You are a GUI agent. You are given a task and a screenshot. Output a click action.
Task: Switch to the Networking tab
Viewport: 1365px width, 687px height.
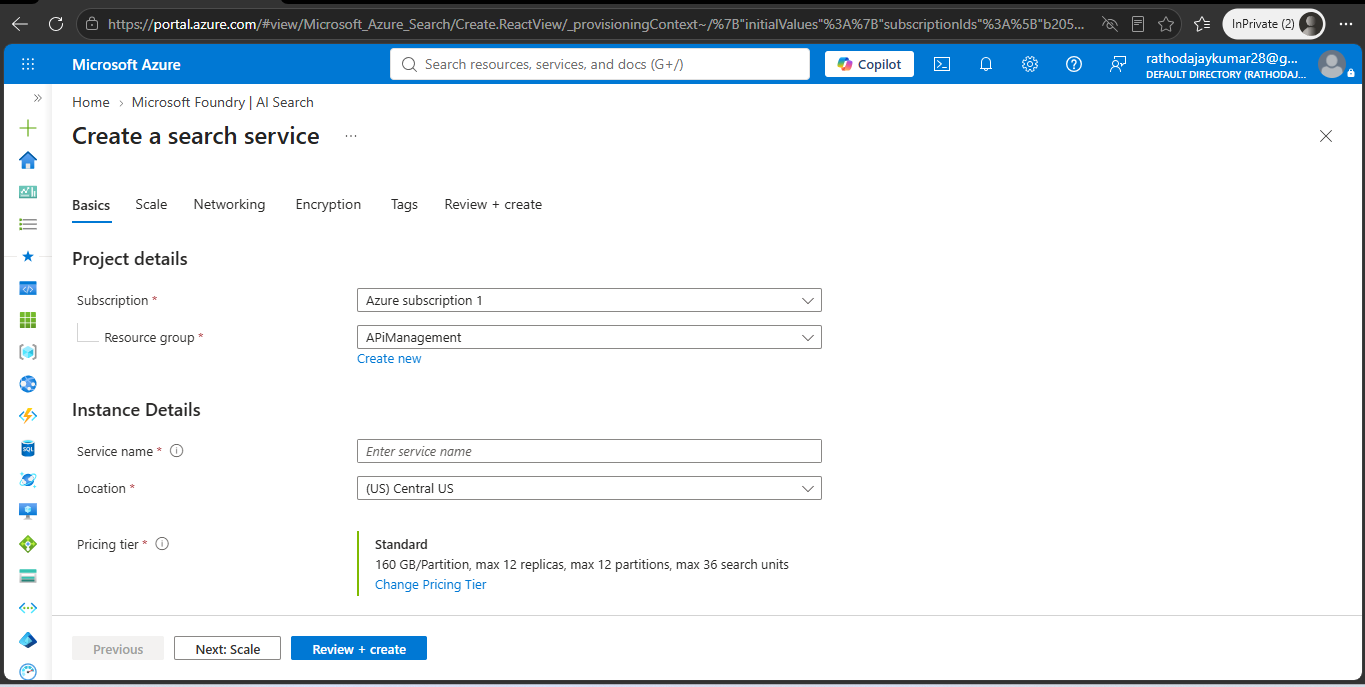229,204
